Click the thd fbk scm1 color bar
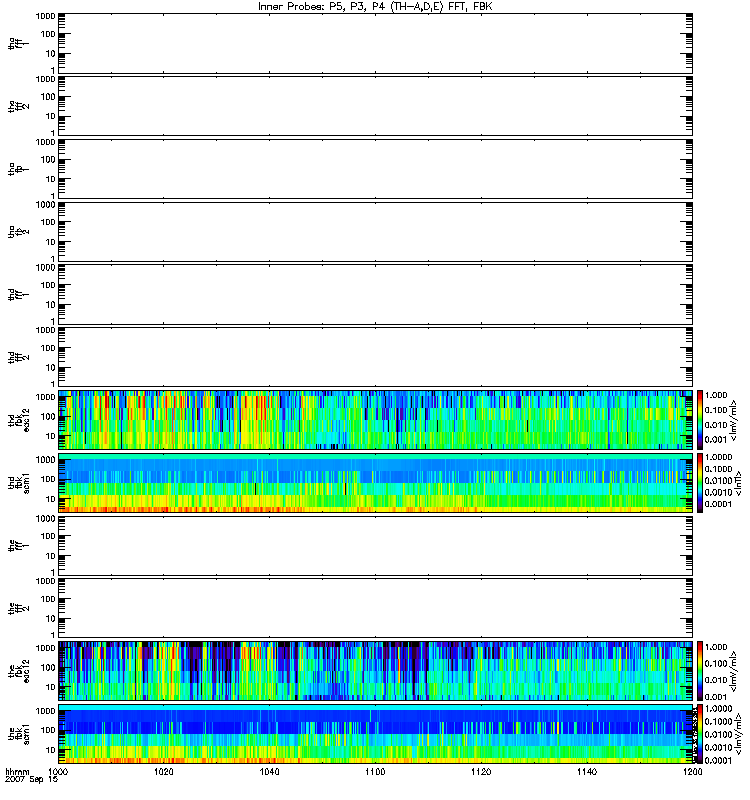Screen dimensions: 750x800 click(700, 483)
